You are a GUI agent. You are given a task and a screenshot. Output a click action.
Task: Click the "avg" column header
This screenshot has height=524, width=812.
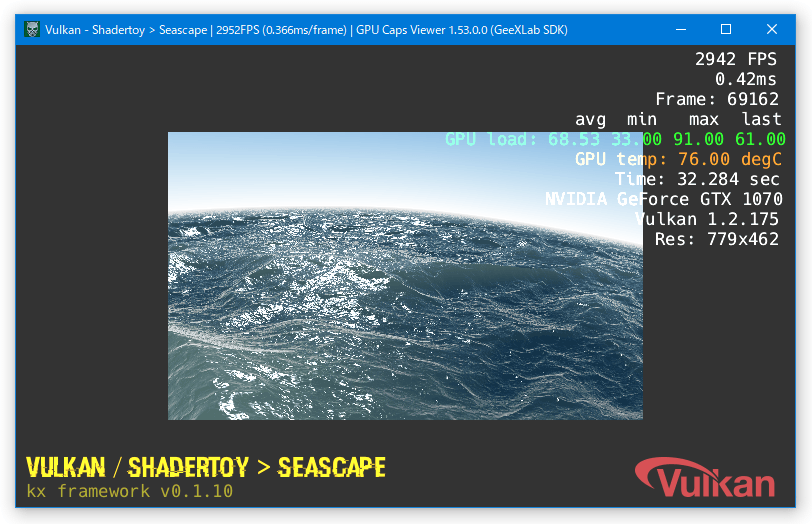point(590,120)
